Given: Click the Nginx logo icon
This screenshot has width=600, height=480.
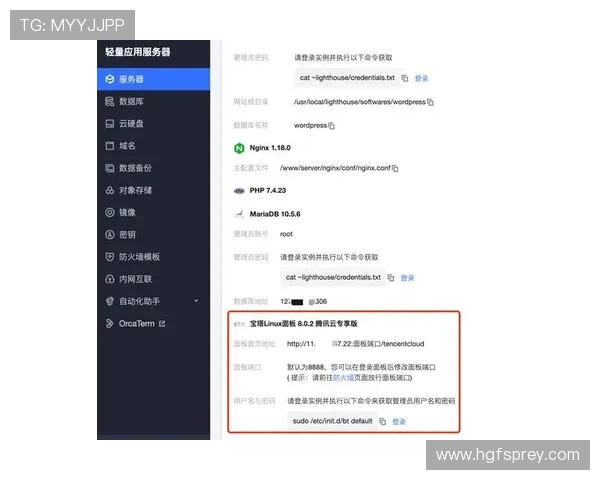Looking at the screenshot, I should (x=239, y=148).
